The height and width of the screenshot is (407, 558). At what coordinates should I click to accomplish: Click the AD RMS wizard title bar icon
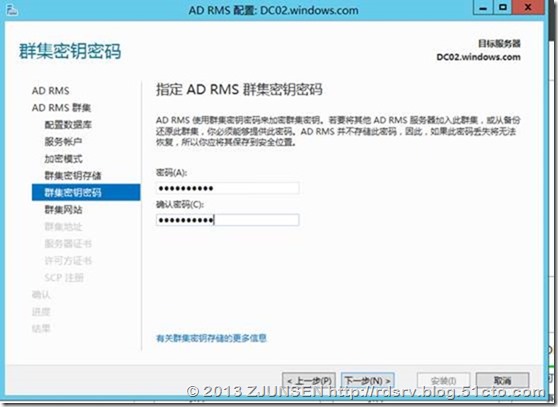tap(12, 10)
